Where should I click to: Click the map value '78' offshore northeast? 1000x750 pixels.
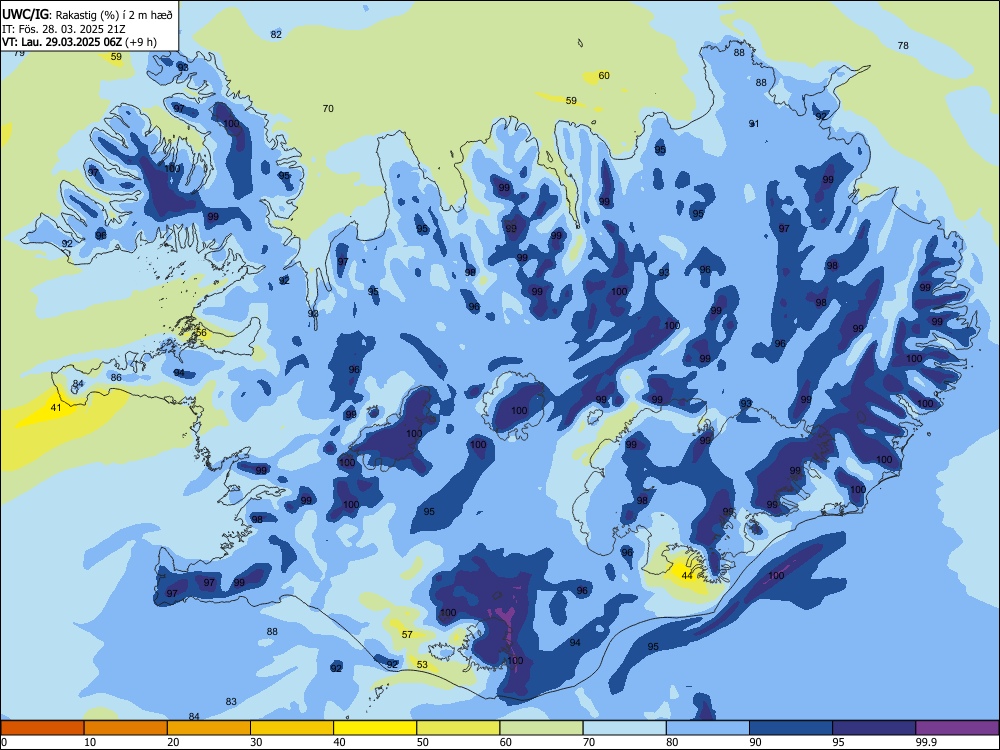(x=903, y=45)
